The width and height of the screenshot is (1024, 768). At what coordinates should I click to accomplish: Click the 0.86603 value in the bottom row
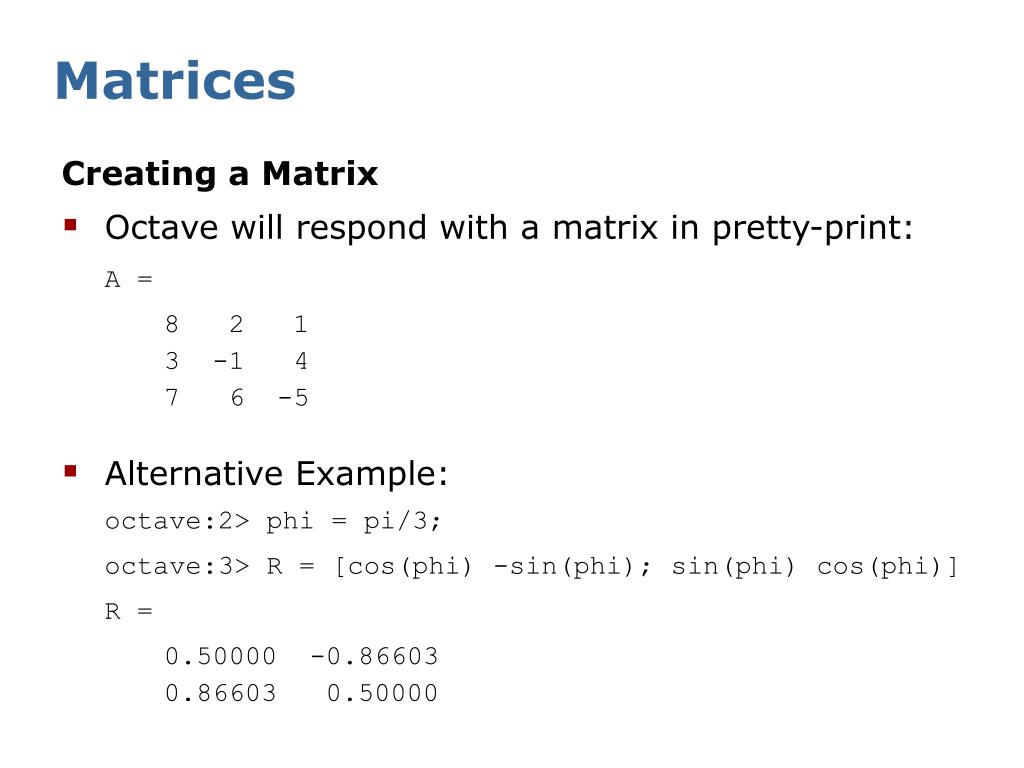[x=221, y=693]
